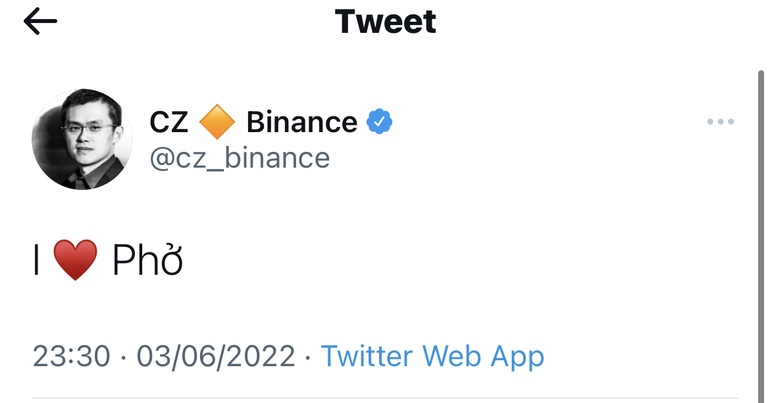
Task: Click the word "Phở" in the tweet
Action: (148, 259)
